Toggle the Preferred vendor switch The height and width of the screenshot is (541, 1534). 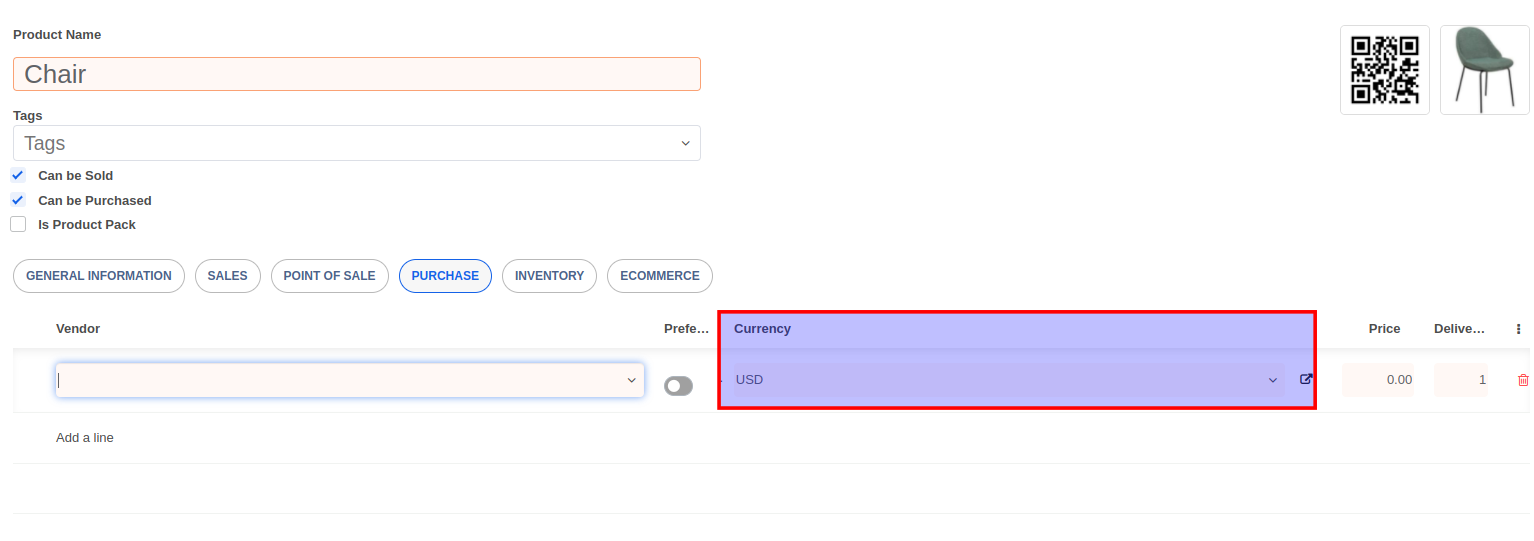(678, 386)
